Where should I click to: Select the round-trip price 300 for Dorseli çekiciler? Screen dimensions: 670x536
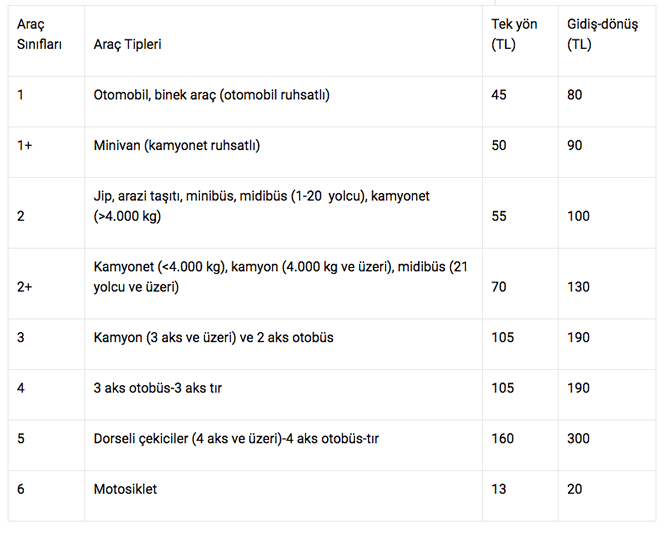[x=578, y=439]
